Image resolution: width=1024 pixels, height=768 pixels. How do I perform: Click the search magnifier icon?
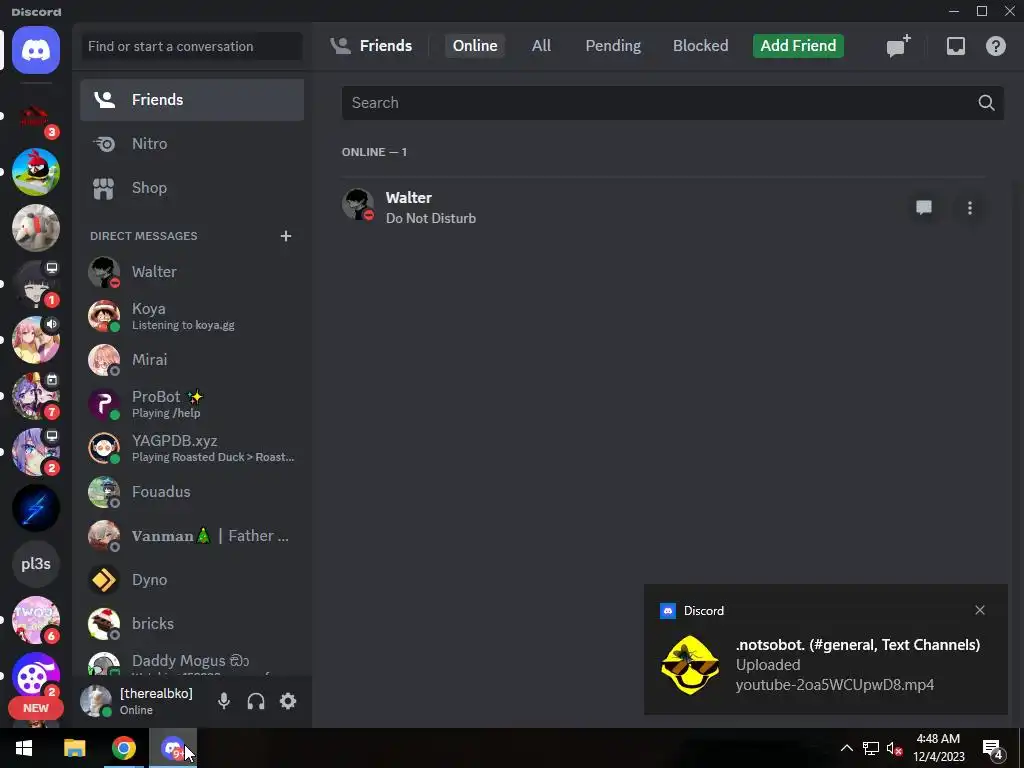[986, 103]
